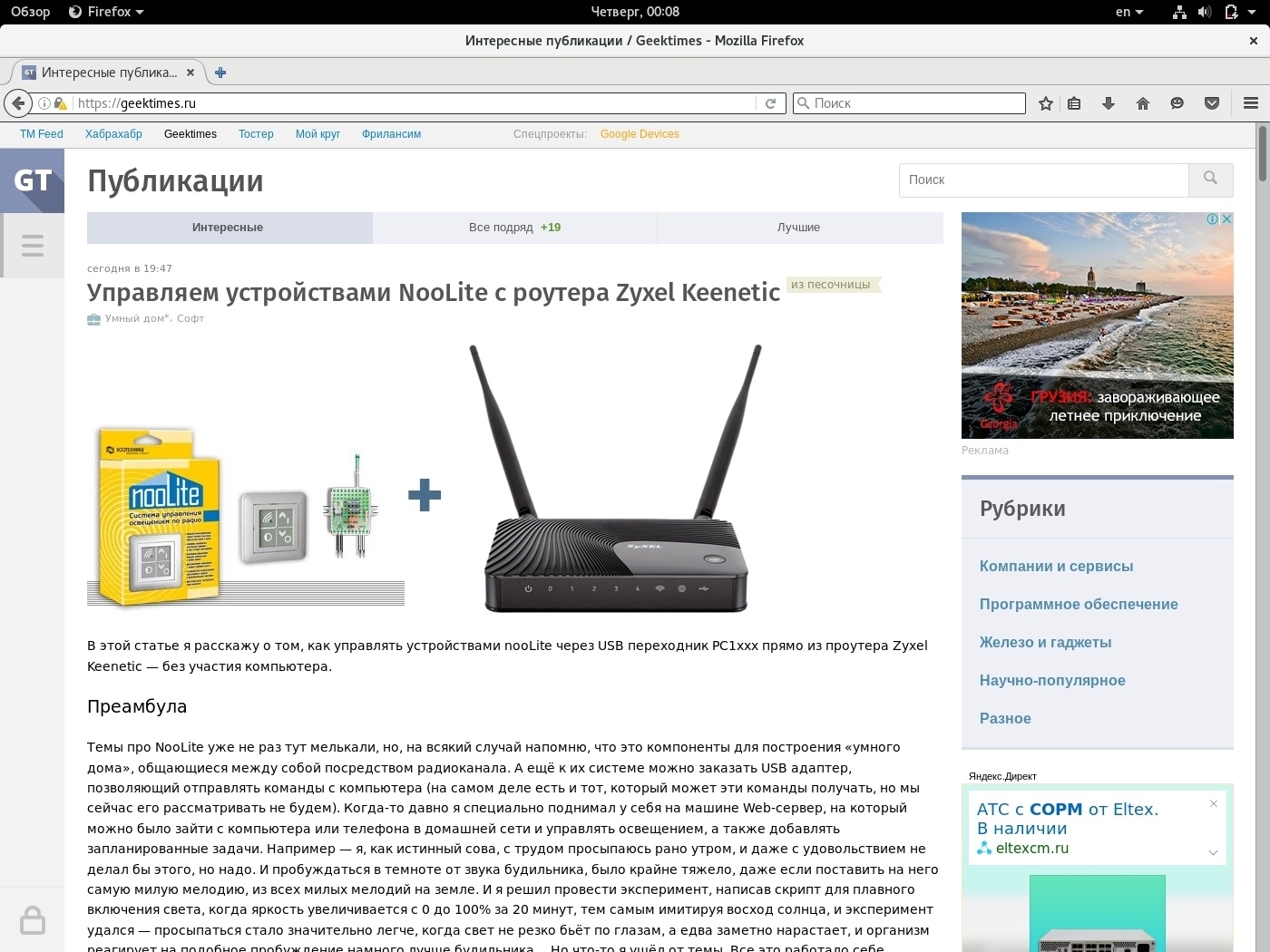This screenshot has height=952, width=1270.
Task: Reload the page with the refresh icon
Action: [x=770, y=103]
